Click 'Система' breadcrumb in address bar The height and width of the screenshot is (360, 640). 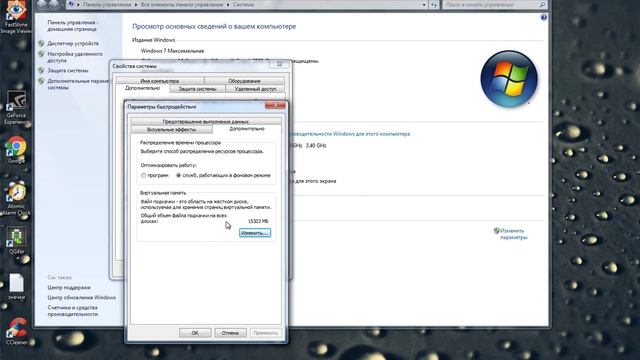pos(243,5)
